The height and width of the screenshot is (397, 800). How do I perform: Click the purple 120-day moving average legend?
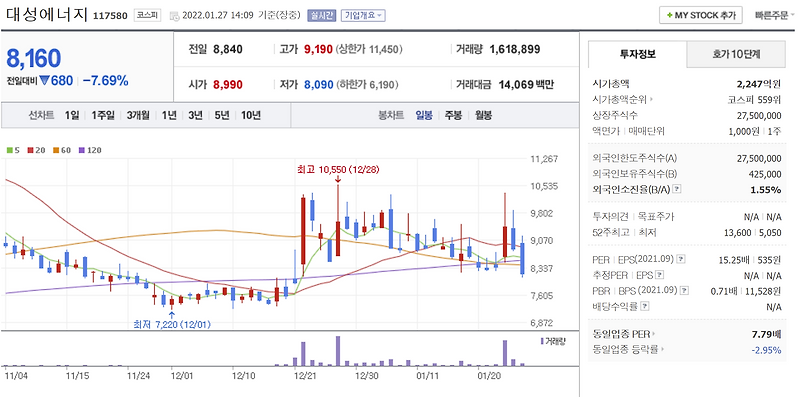(90, 150)
